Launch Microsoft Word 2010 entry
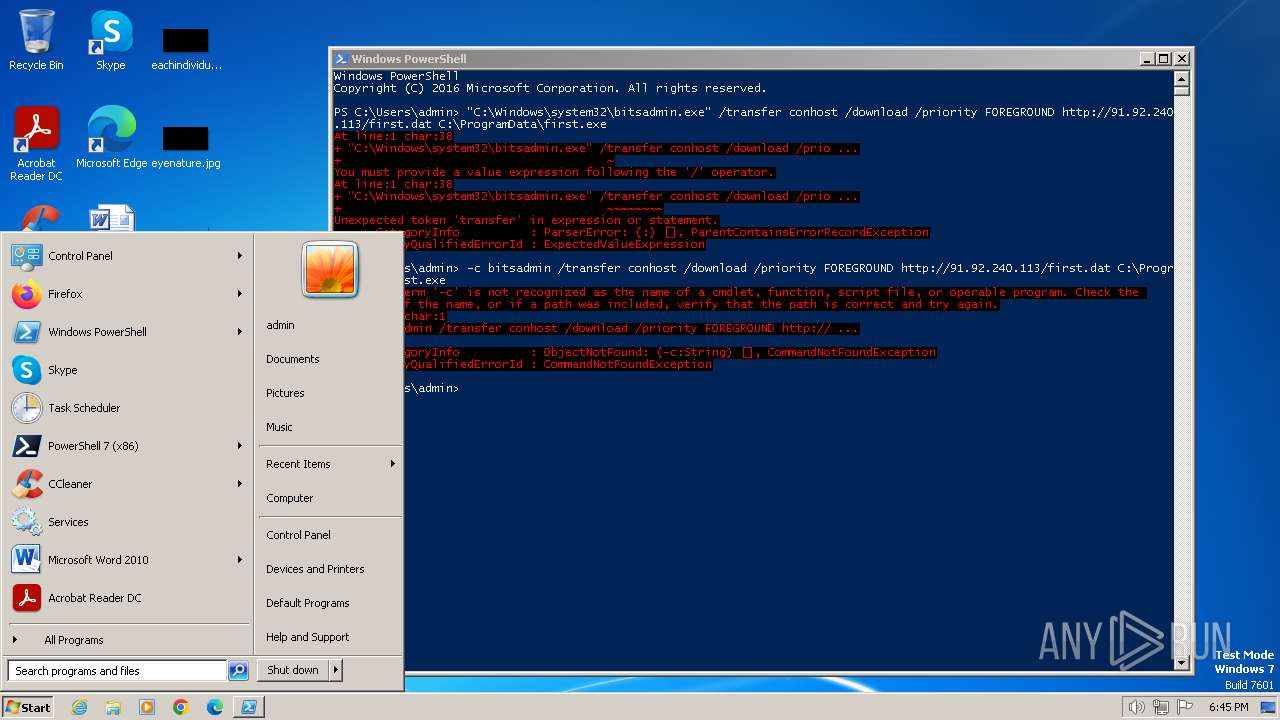 click(x=127, y=560)
